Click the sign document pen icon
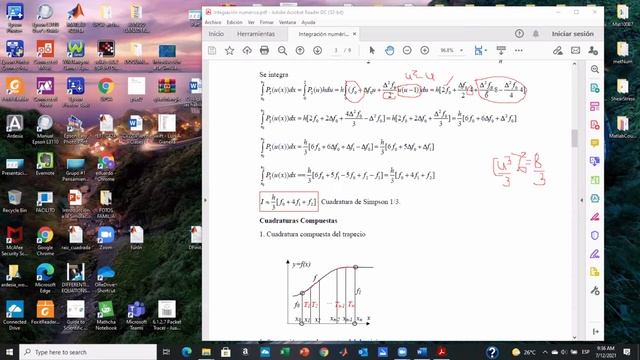The image size is (640, 360). (x=558, y=50)
